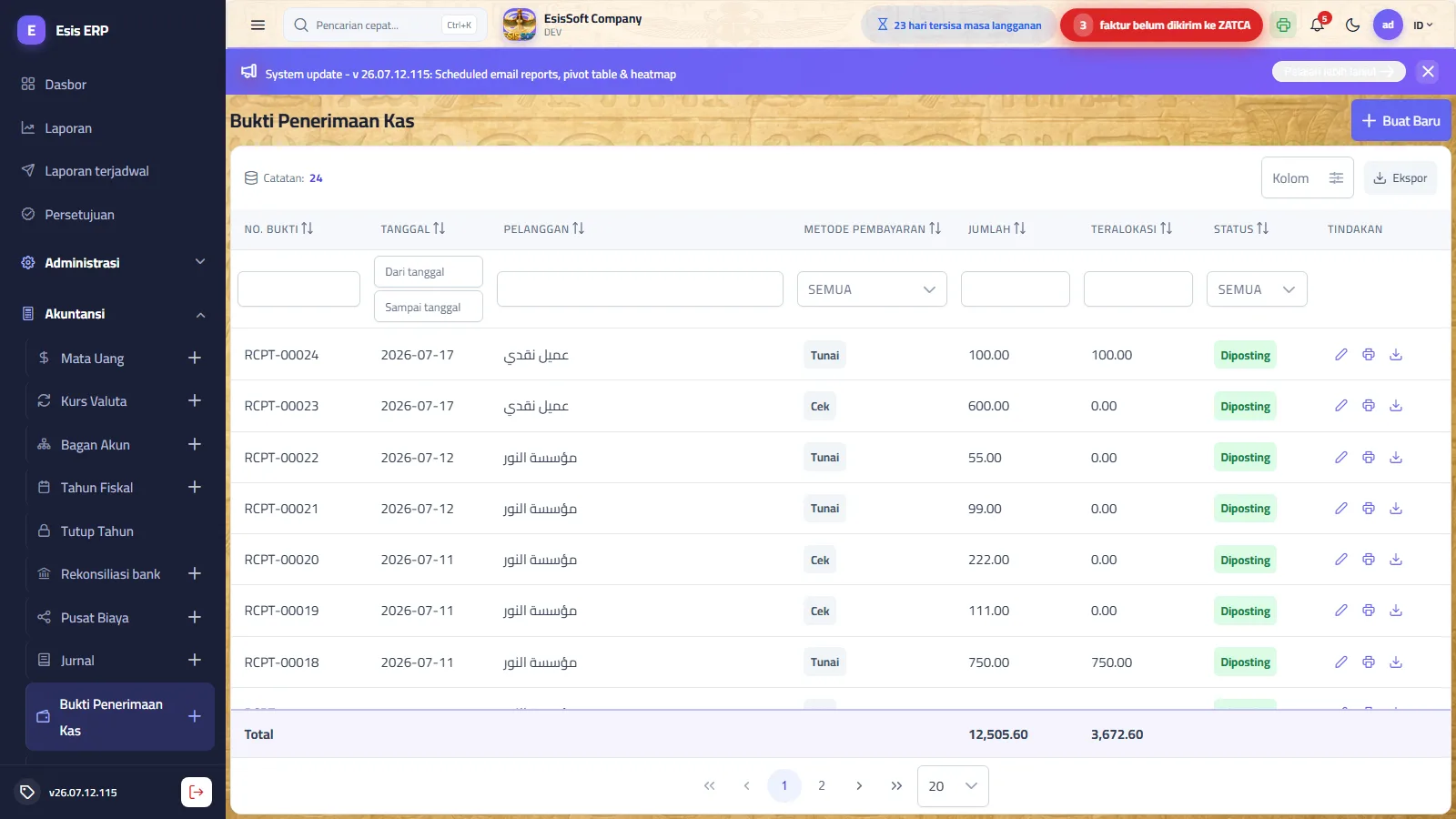Click the Buat Baru button
The image size is (1456, 819).
click(1401, 120)
